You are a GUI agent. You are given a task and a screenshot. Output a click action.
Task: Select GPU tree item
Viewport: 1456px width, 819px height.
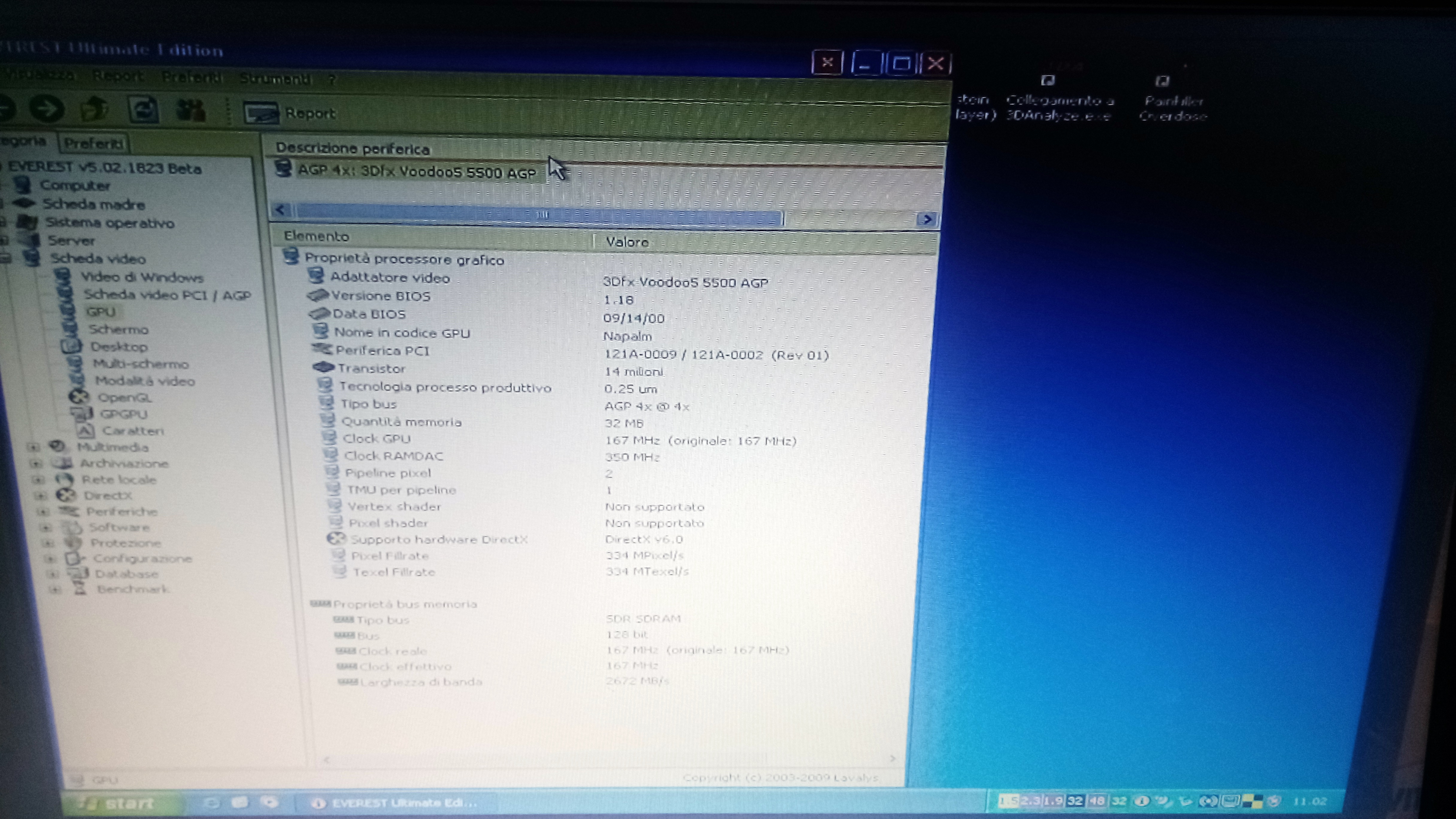pos(101,312)
